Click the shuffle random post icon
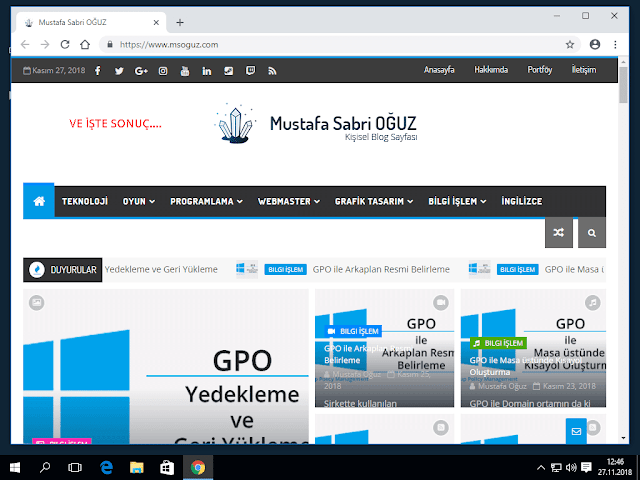This screenshot has height=480, width=640. pos(559,233)
